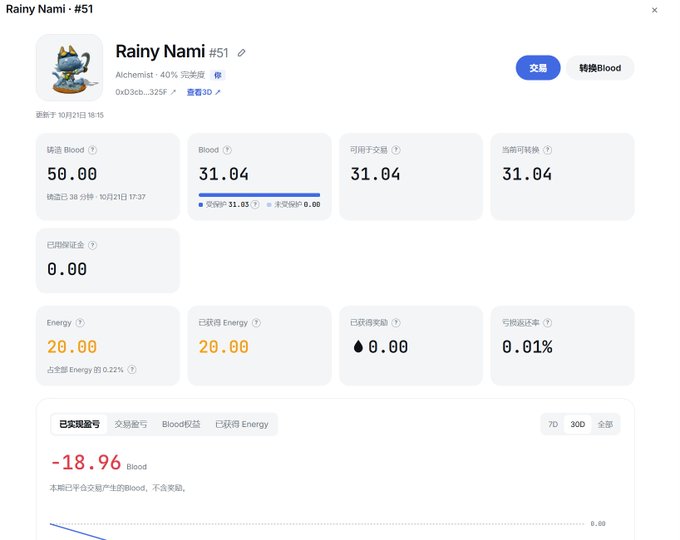Image resolution: width=680 pixels, height=540 pixels.
Task: Click the -18.96 Blood realized PnL value
Action: tap(85, 462)
